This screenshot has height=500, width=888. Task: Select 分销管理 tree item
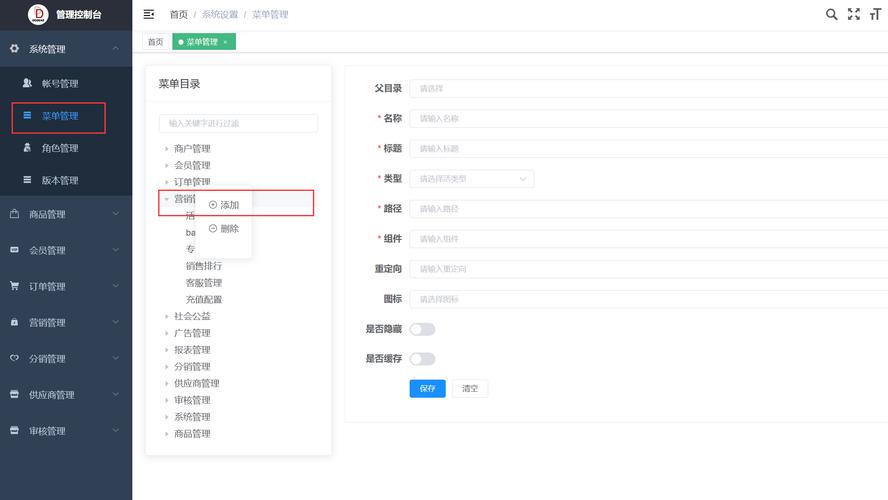(x=192, y=366)
